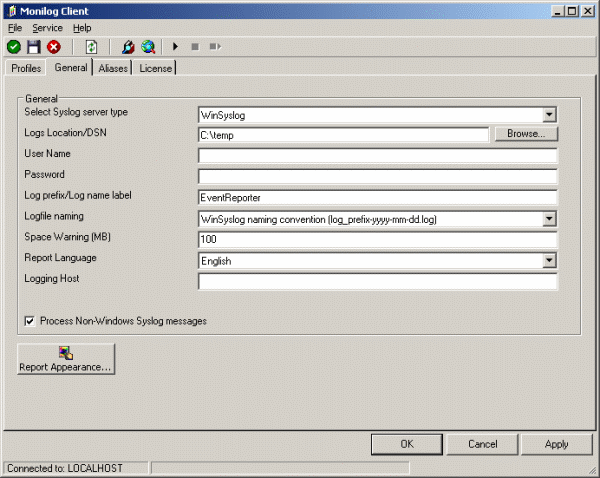Expand the Syslog server type dropdown
Viewport: 600px width, 478px height.
coord(549,114)
